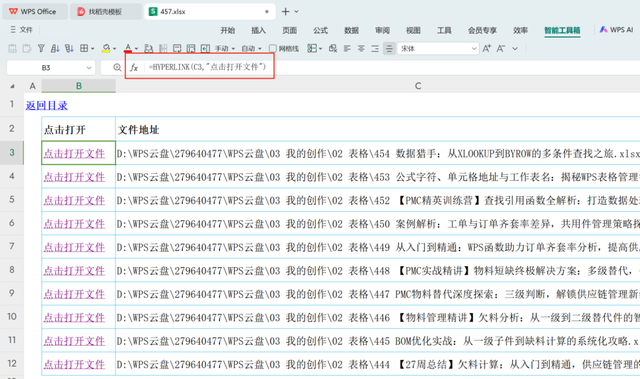Click the comment box toolbar icon
The image size is (640, 379).
(x=177, y=49)
